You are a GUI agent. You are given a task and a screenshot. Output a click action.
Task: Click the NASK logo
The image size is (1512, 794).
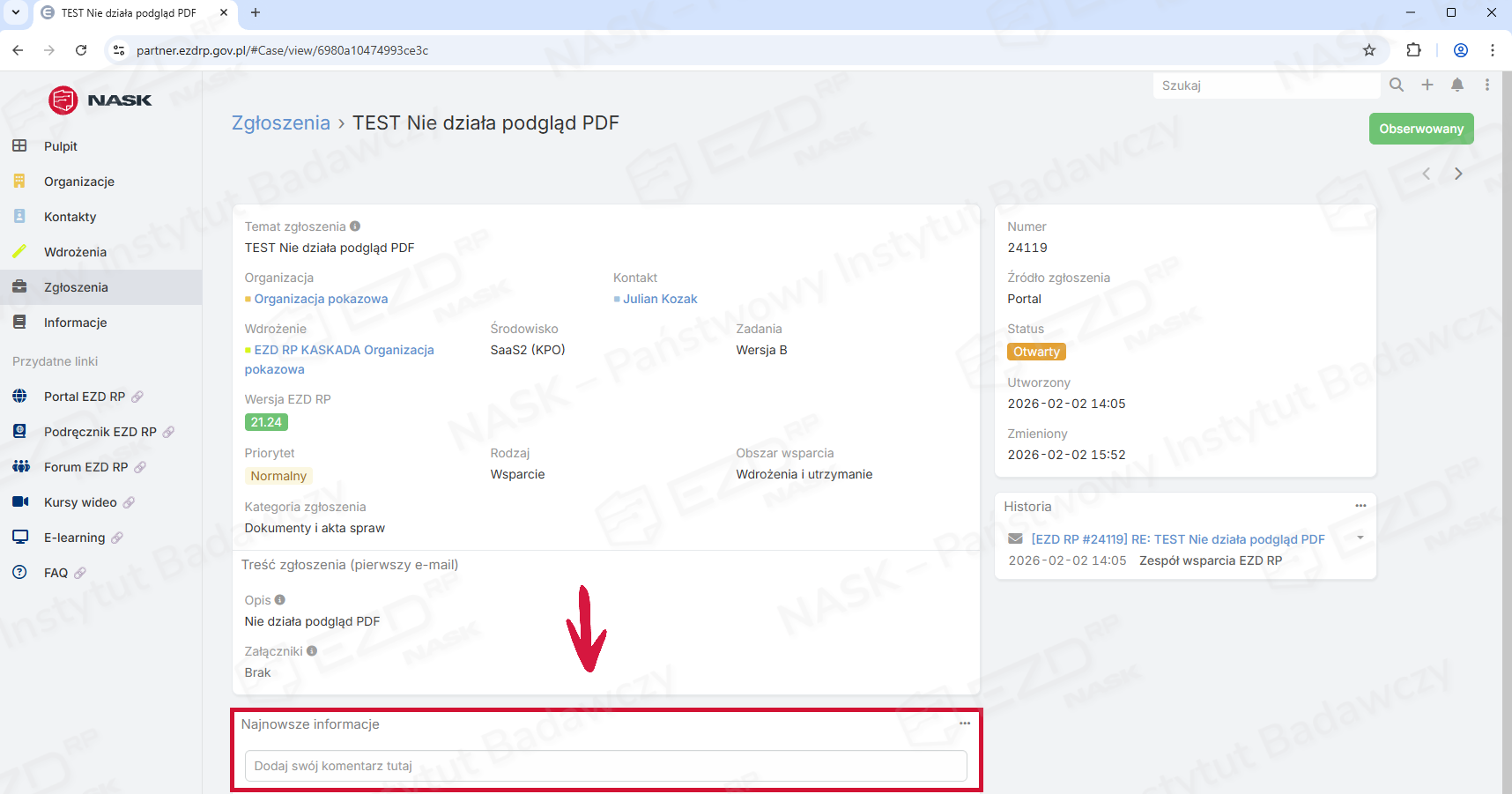tap(100, 100)
